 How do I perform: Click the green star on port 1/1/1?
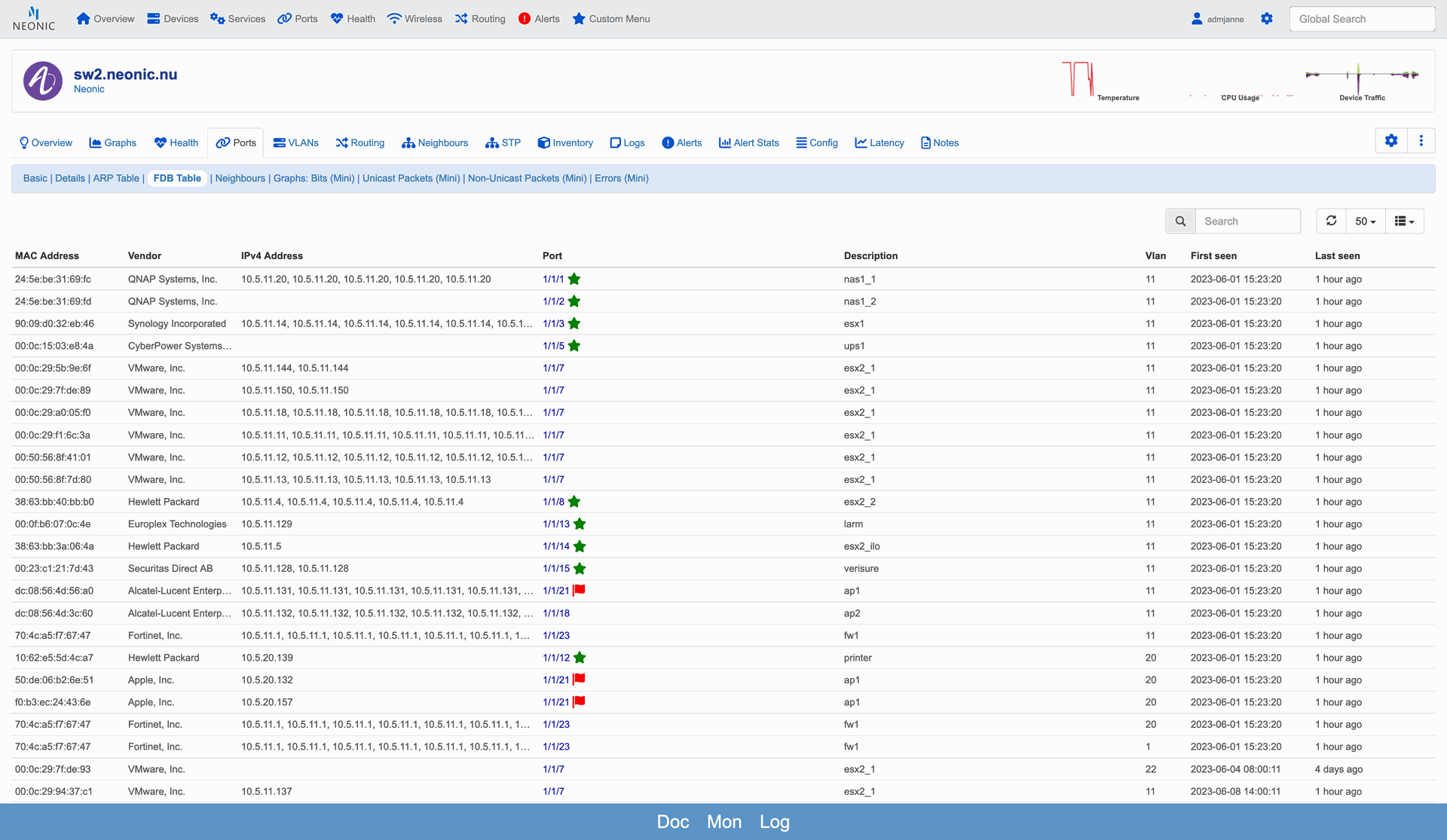pos(574,279)
